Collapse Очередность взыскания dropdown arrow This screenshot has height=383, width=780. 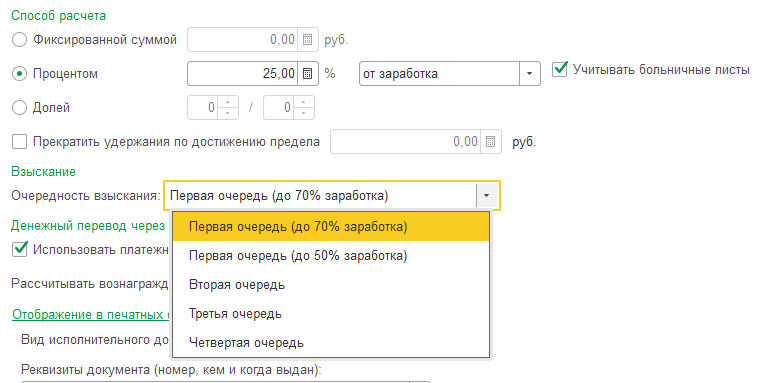(x=486, y=195)
